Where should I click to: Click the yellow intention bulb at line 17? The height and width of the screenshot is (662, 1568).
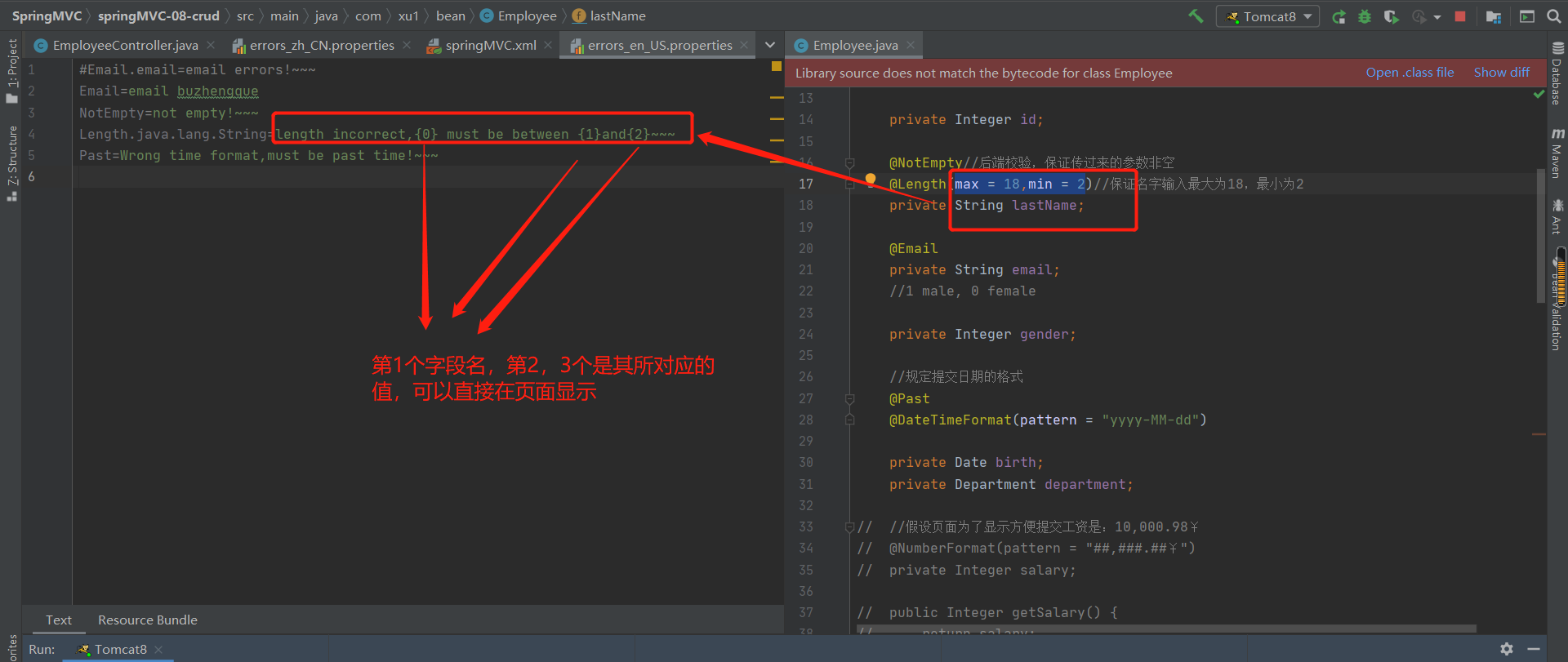point(871,180)
